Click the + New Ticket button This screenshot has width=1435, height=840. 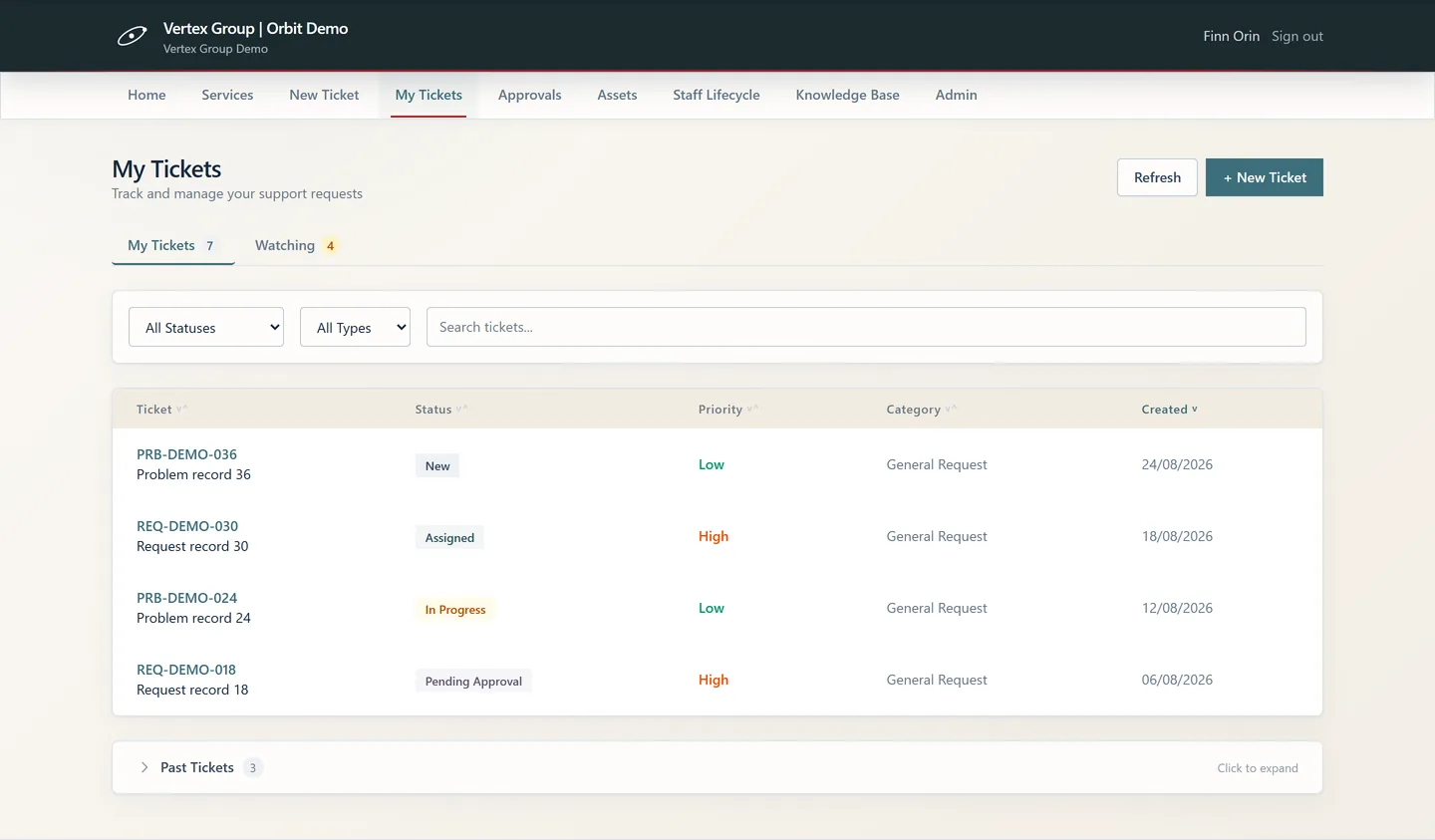point(1265,177)
